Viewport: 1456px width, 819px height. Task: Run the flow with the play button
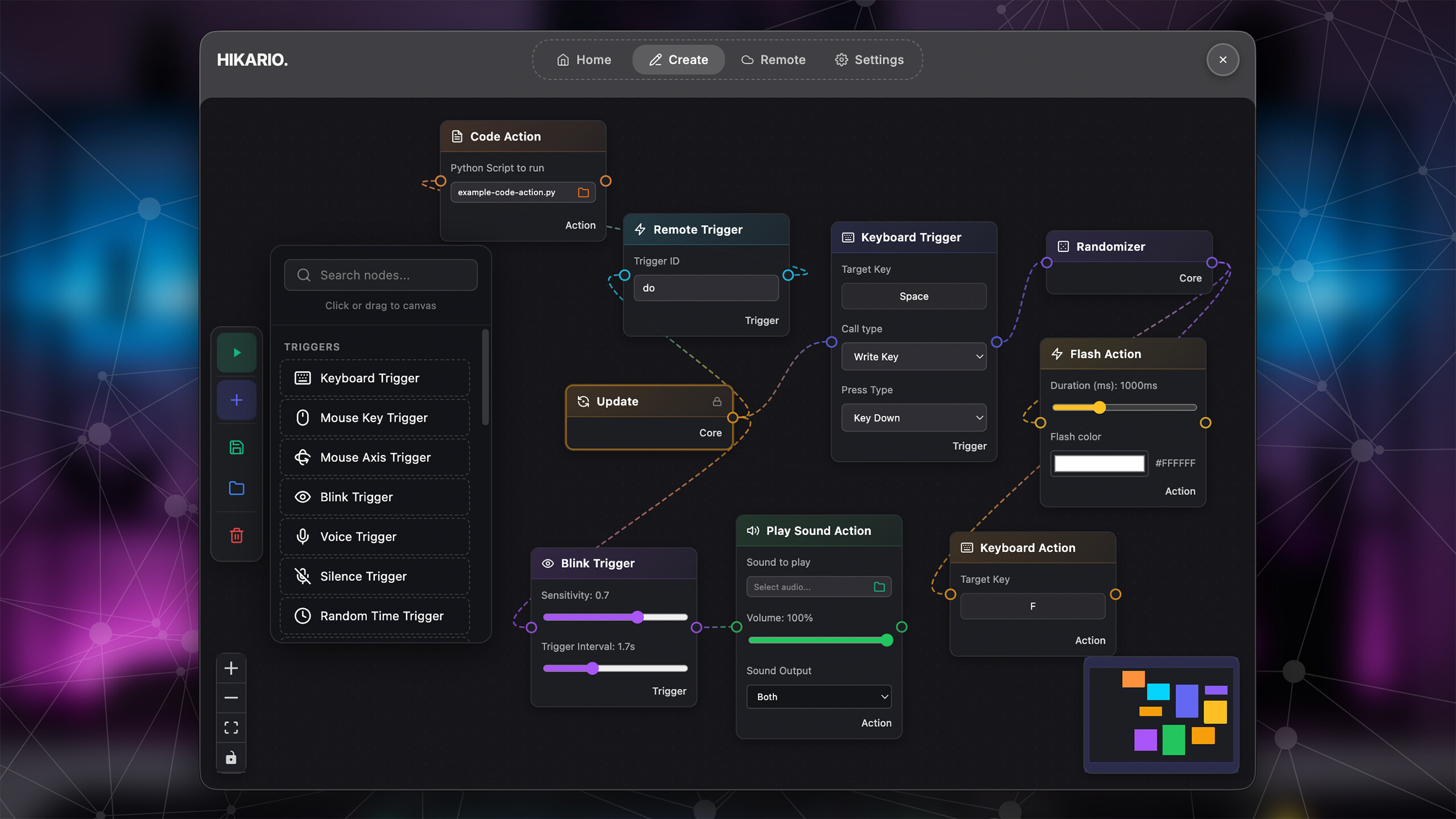tap(236, 353)
